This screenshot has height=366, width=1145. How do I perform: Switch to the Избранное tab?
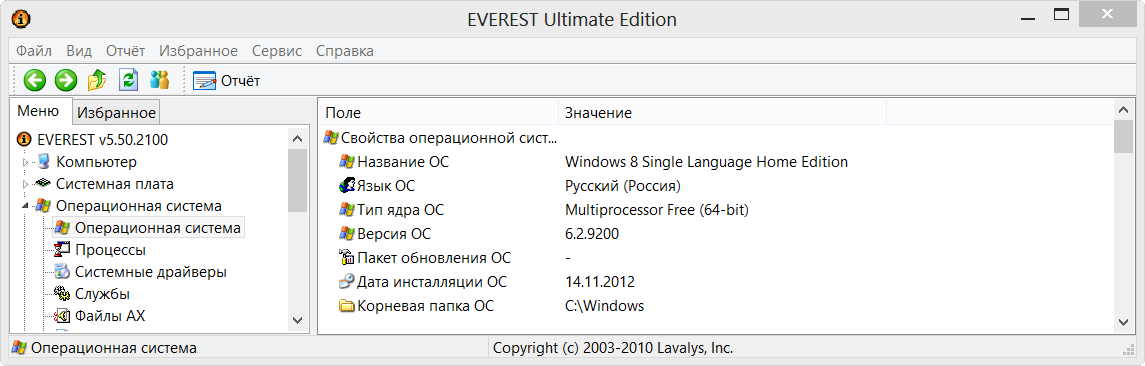point(117,113)
